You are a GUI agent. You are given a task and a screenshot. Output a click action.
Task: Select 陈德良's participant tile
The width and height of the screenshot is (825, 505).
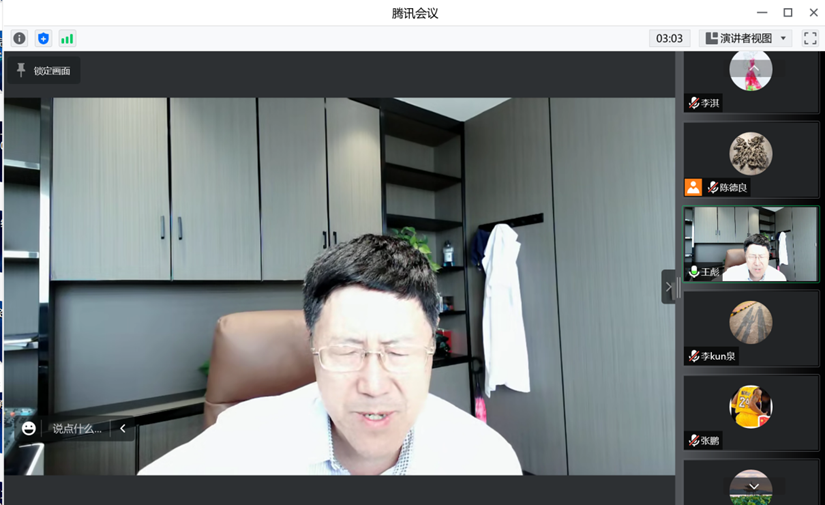pyautogui.click(x=751, y=158)
